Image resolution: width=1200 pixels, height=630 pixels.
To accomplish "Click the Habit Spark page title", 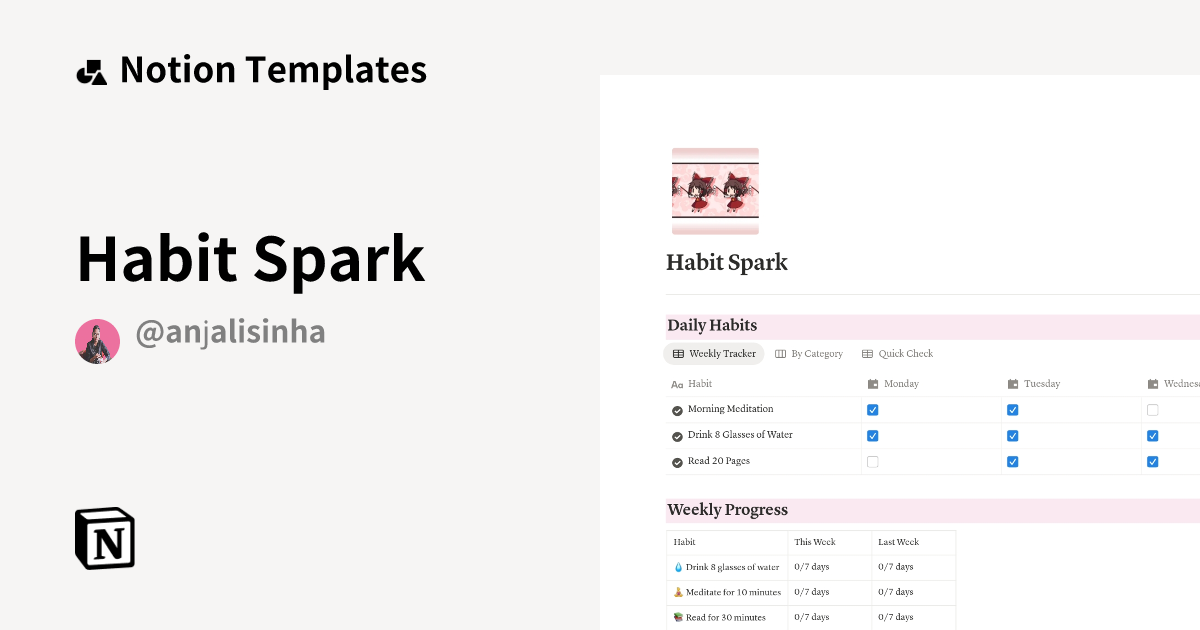I will pos(727,262).
